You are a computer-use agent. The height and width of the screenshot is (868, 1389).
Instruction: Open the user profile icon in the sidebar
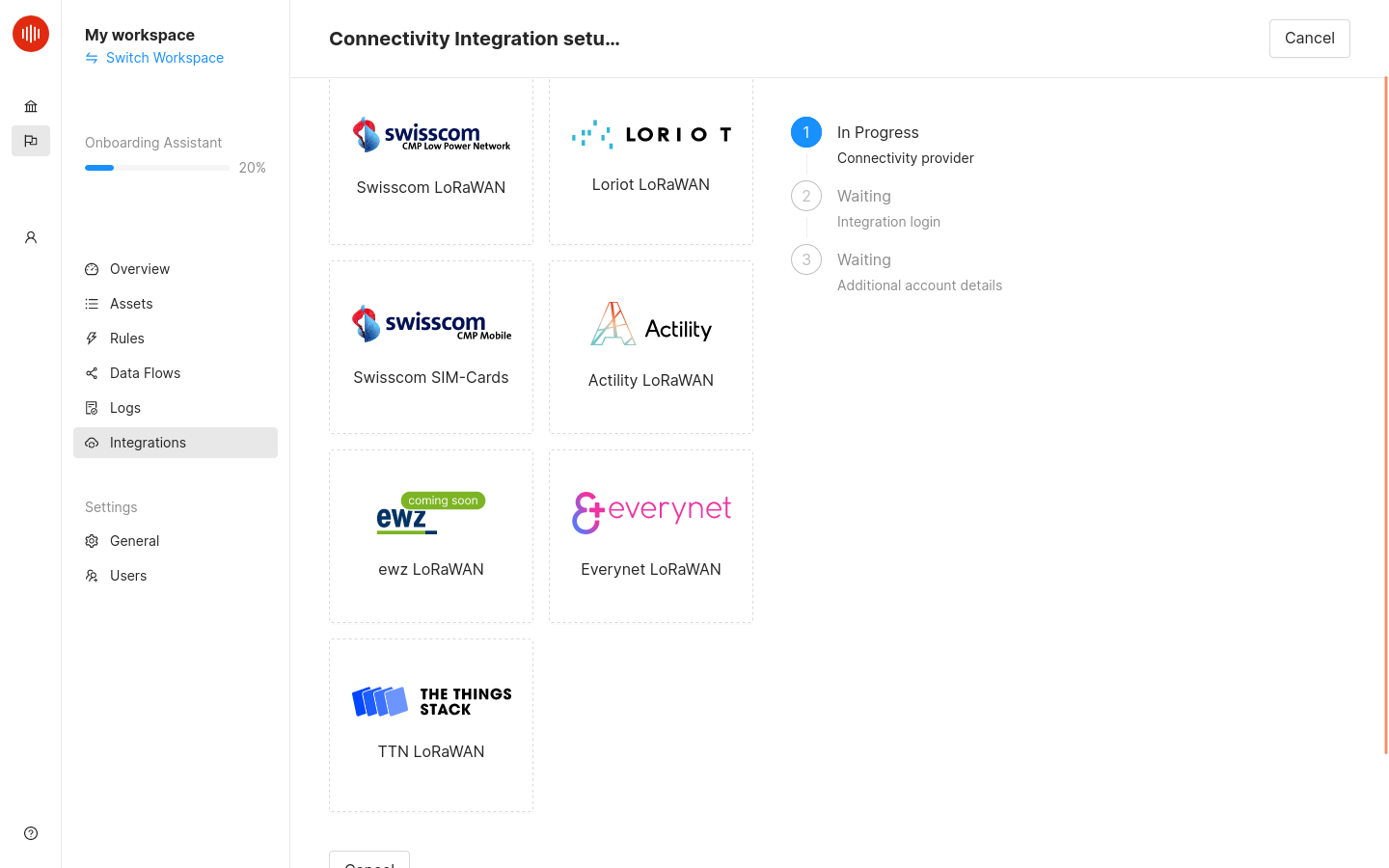[30, 237]
